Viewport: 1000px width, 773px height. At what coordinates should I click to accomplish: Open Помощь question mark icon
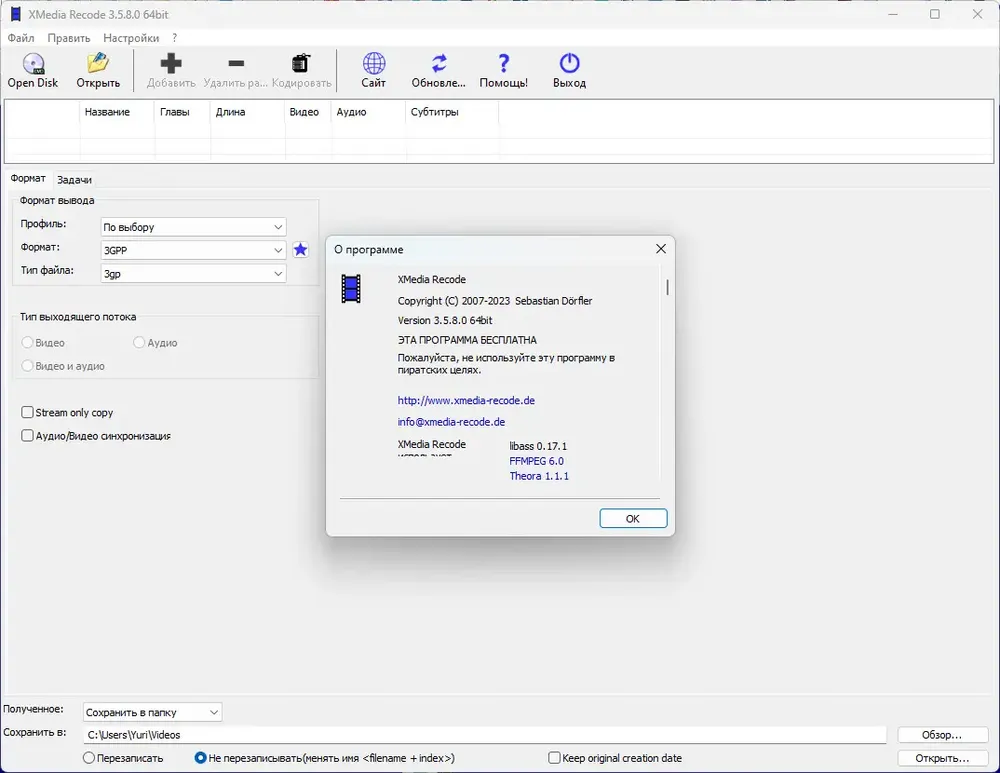click(x=504, y=64)
